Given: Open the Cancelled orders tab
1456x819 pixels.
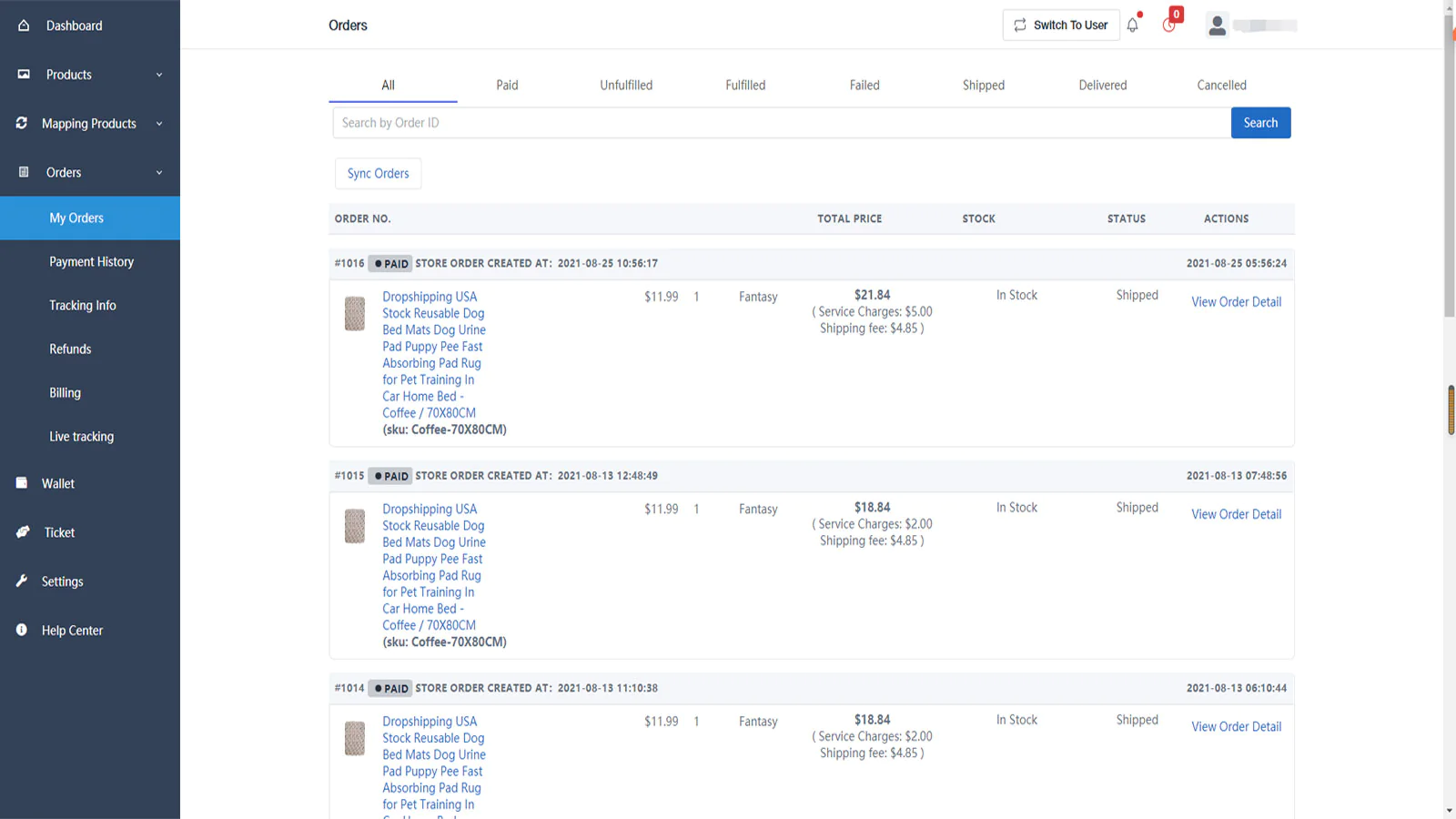Looking at the screenshot, I should pos(1221,86).
